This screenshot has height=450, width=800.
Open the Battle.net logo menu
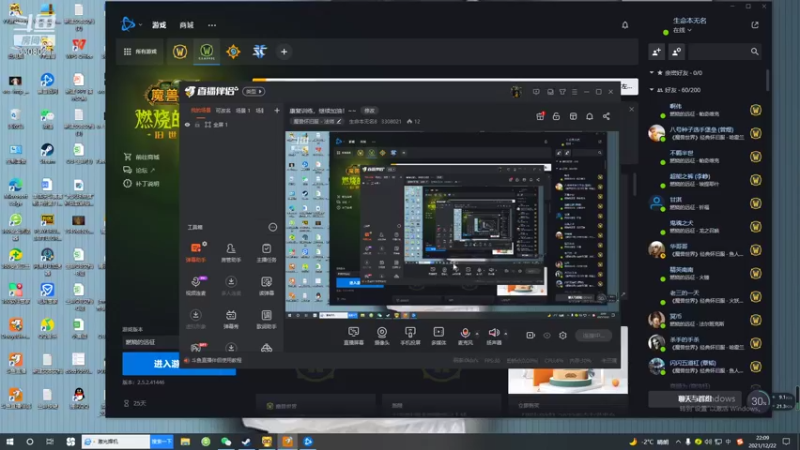pos(128,24)
